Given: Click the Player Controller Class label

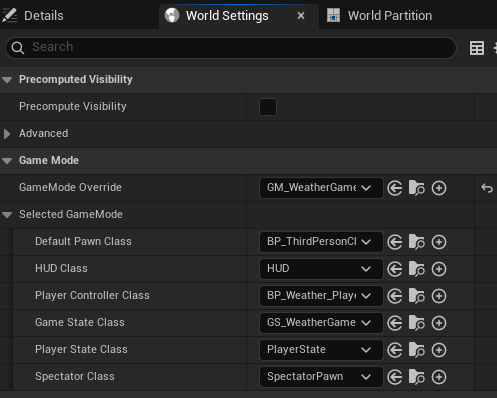Looking at the screenshot, I should [x=92, y=295].
